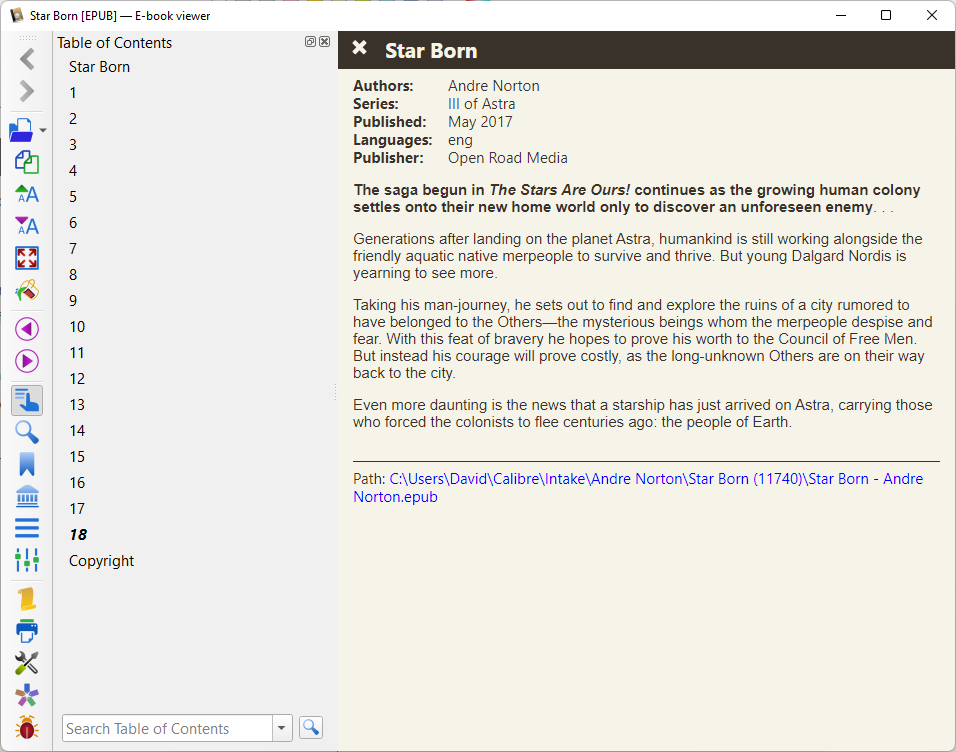This screenshot has height=752, width=956.
Task: Open preferences with the sliders icon
Action: 27,560
